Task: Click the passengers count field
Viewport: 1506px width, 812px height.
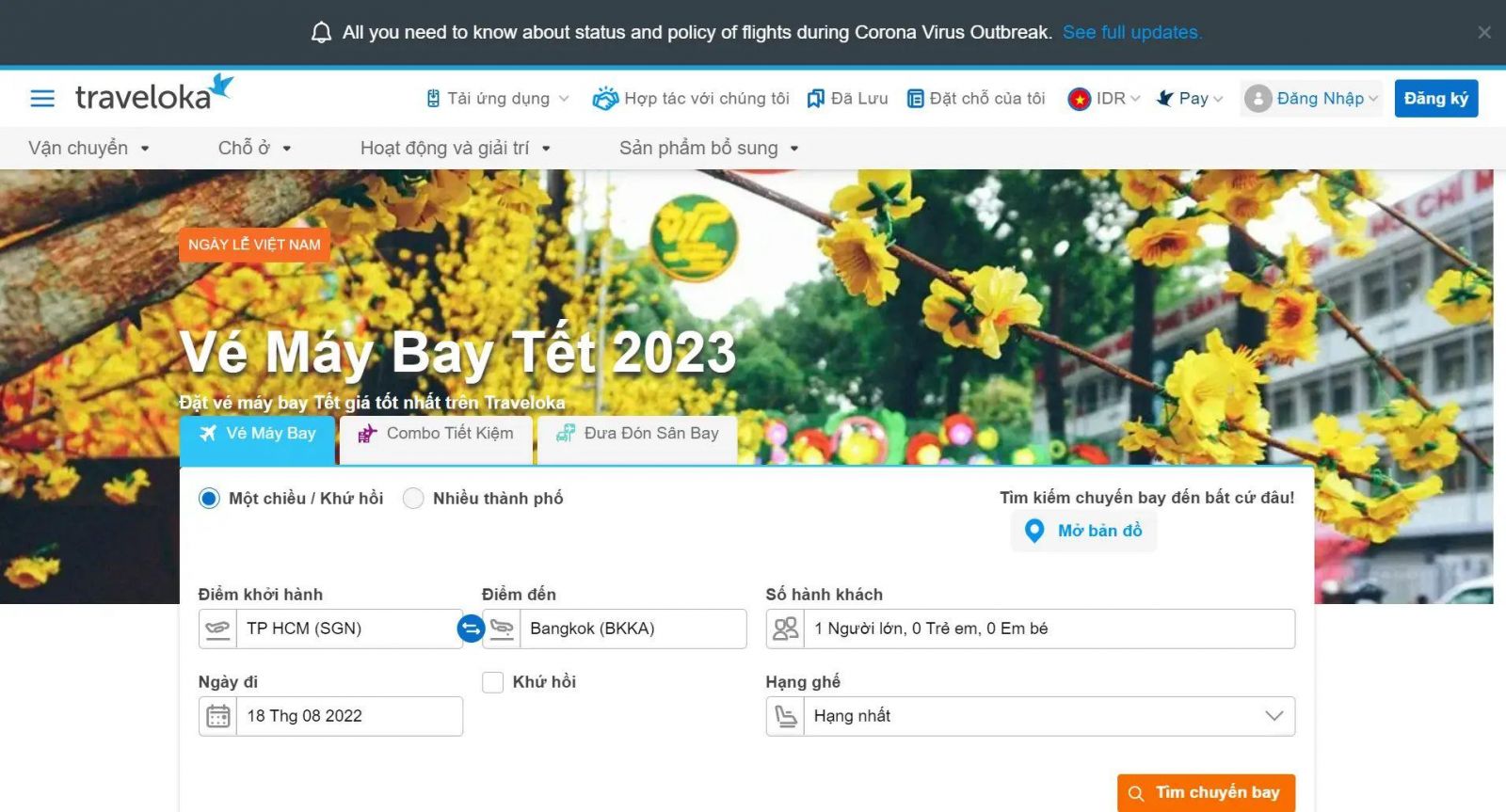Action: tap(1031, 629)
